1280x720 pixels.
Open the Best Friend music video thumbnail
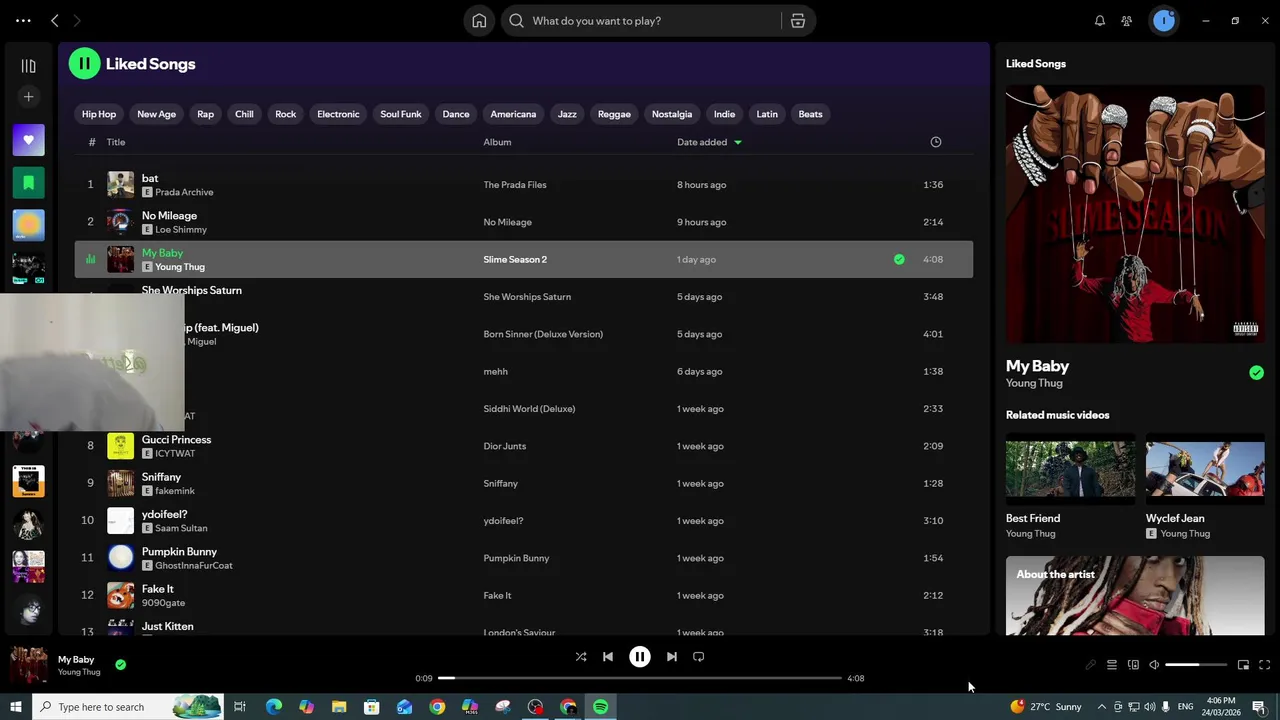[1070, 469]
